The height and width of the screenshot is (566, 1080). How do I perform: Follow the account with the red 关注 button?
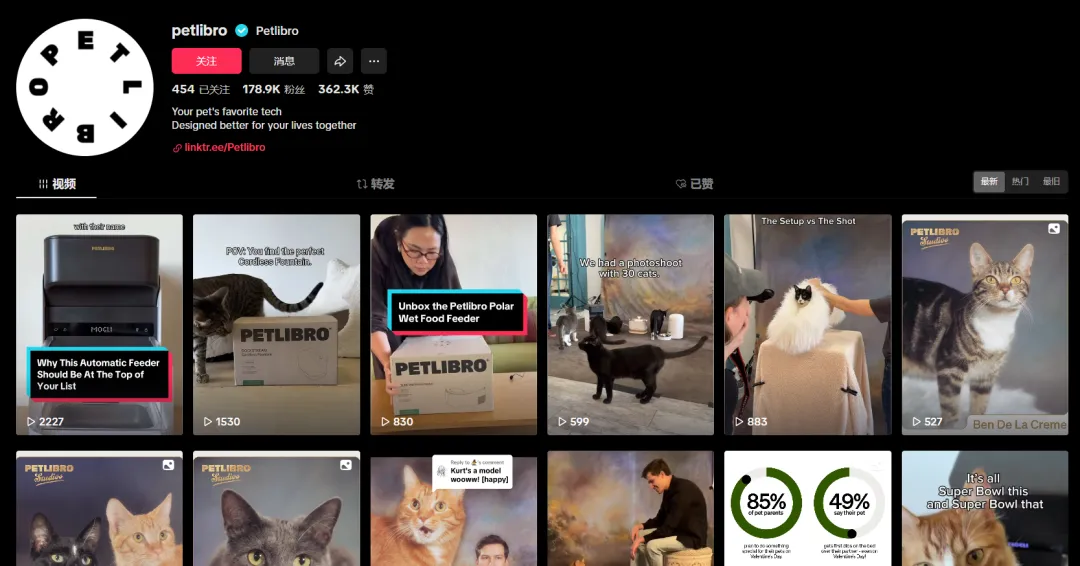(x=207, y=61)
